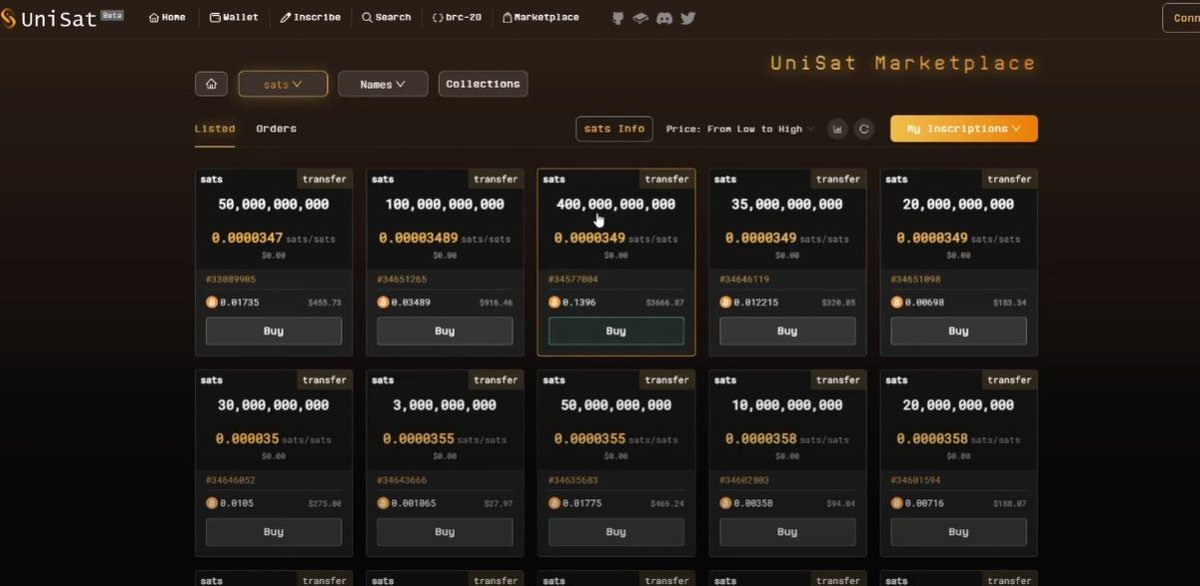Open inscription number #34651265
Viewport: 1200px width, 586px height.
[402, 279]
